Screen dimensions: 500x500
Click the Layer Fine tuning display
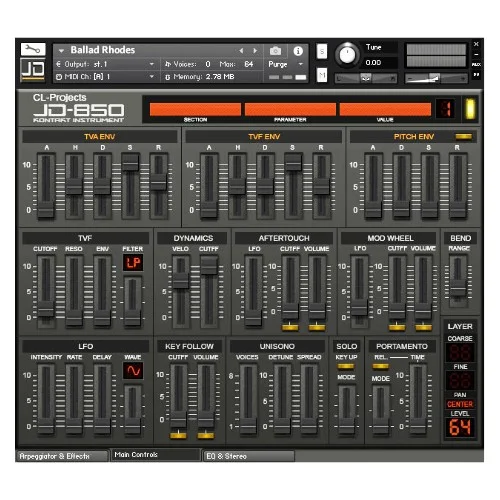pos(460,381)
